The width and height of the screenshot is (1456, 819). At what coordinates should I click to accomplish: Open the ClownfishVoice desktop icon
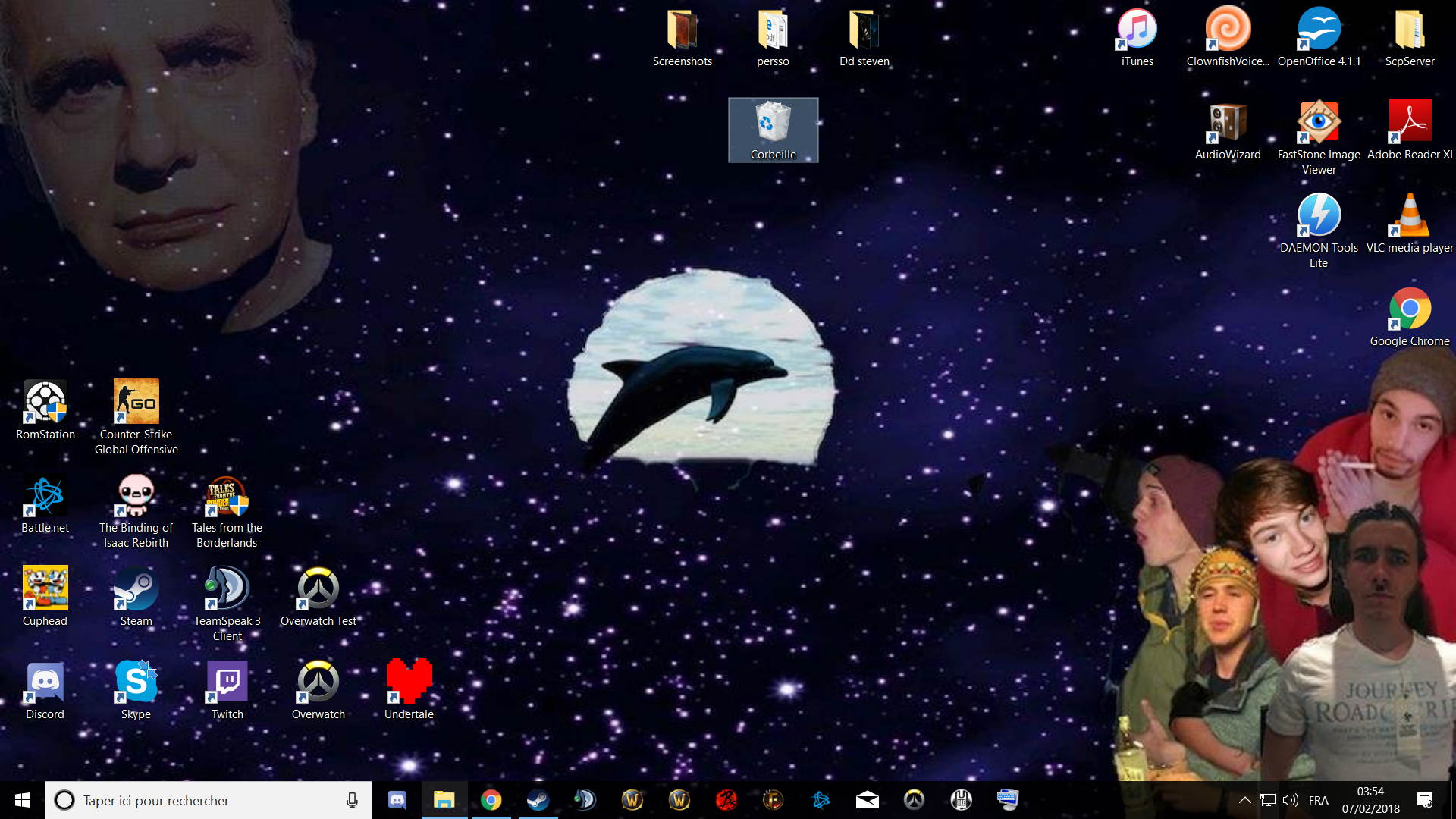click(1228, 30)
